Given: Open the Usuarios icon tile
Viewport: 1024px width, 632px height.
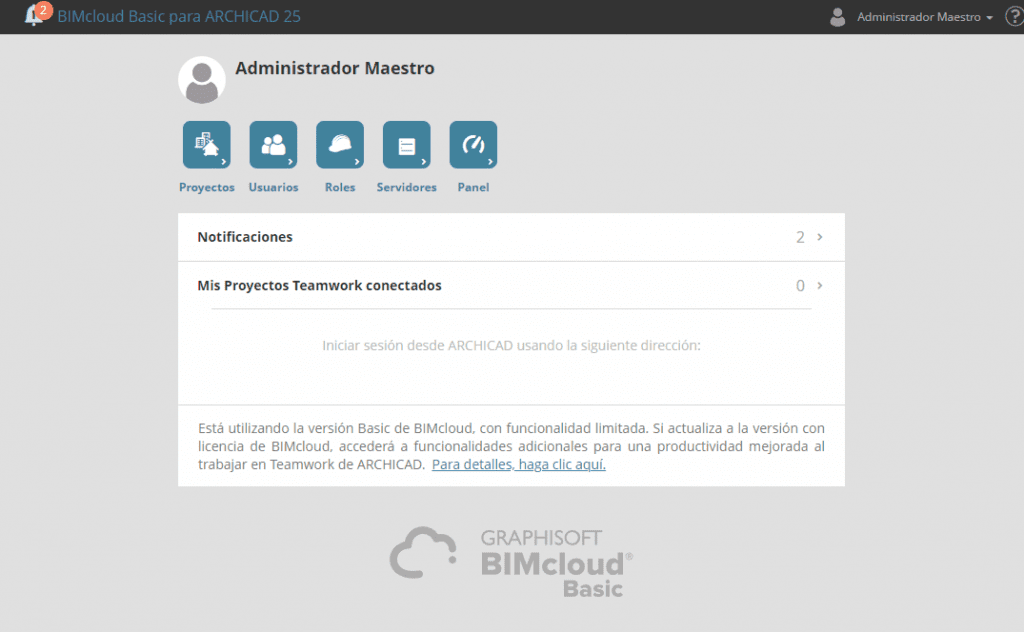Looking at the screenshot, I should point(273,145).
